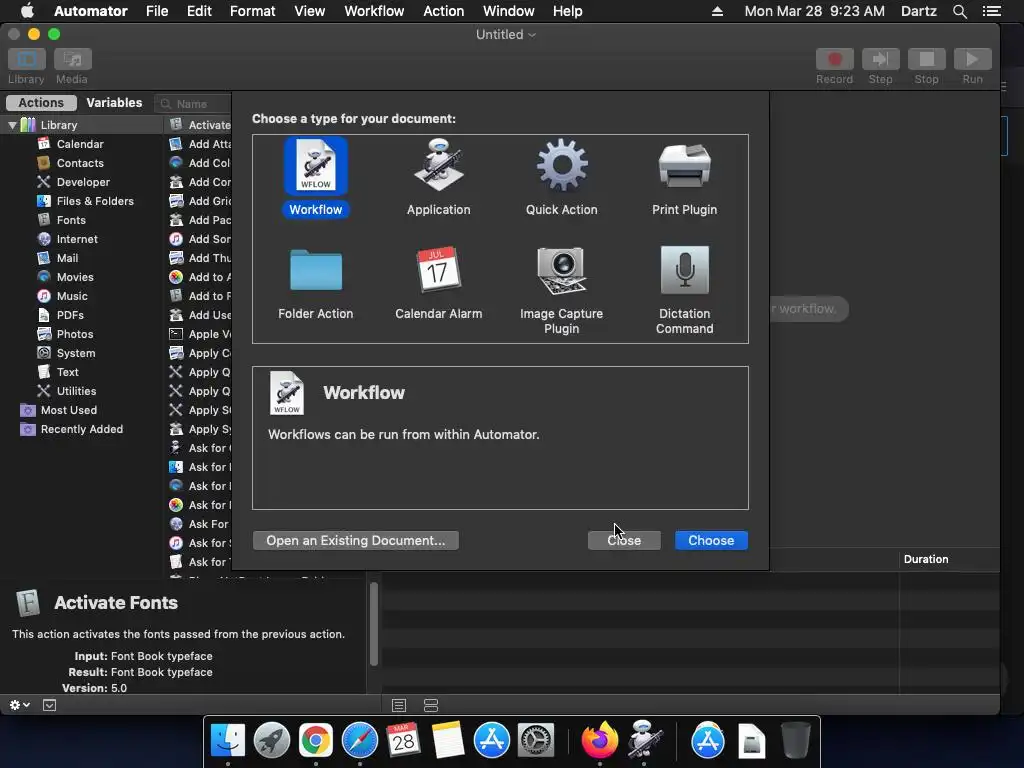Switch to the Actions tab

(x=41, y=103)
